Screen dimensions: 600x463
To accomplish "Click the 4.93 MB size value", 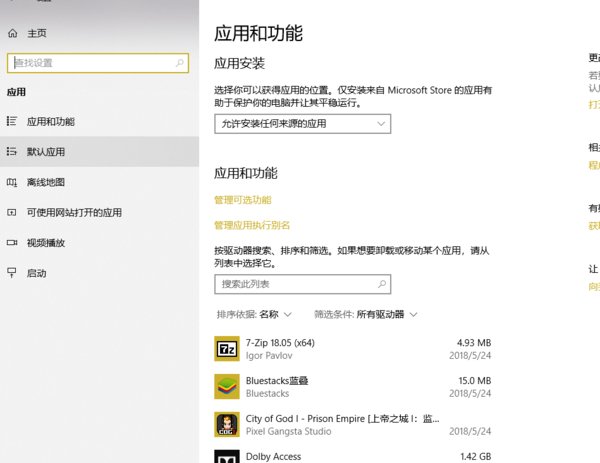I will click(x=474, y=342).
